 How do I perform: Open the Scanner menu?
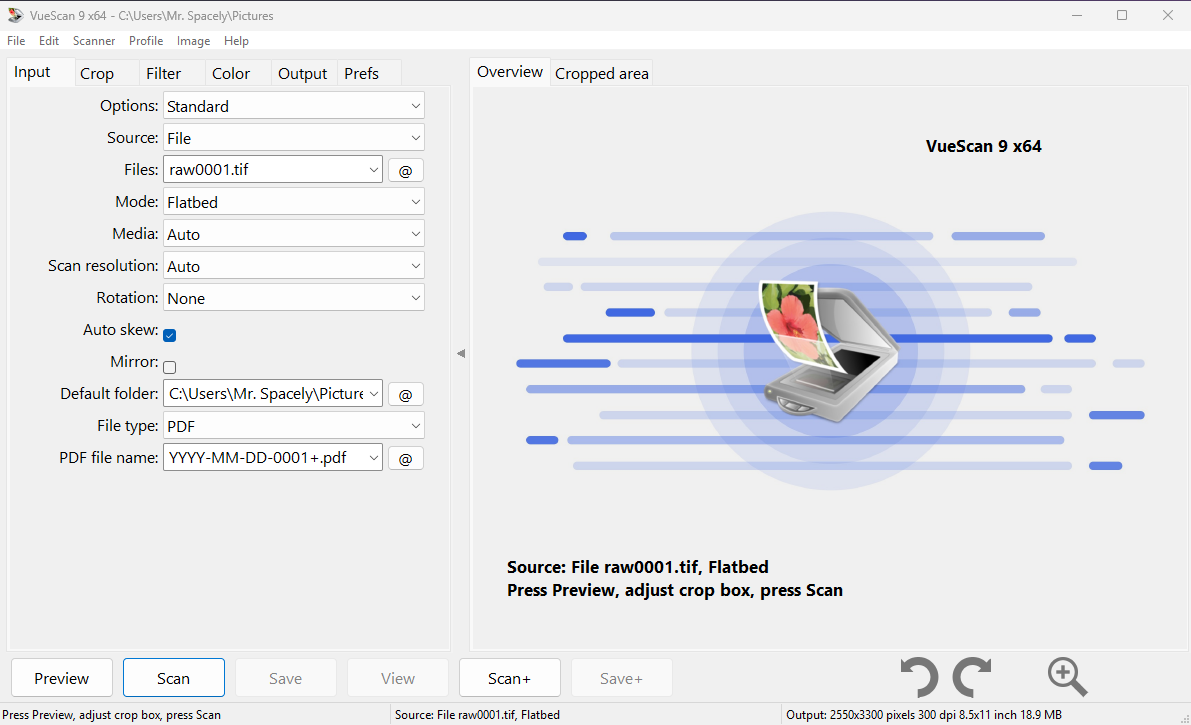tap(94, 41)
